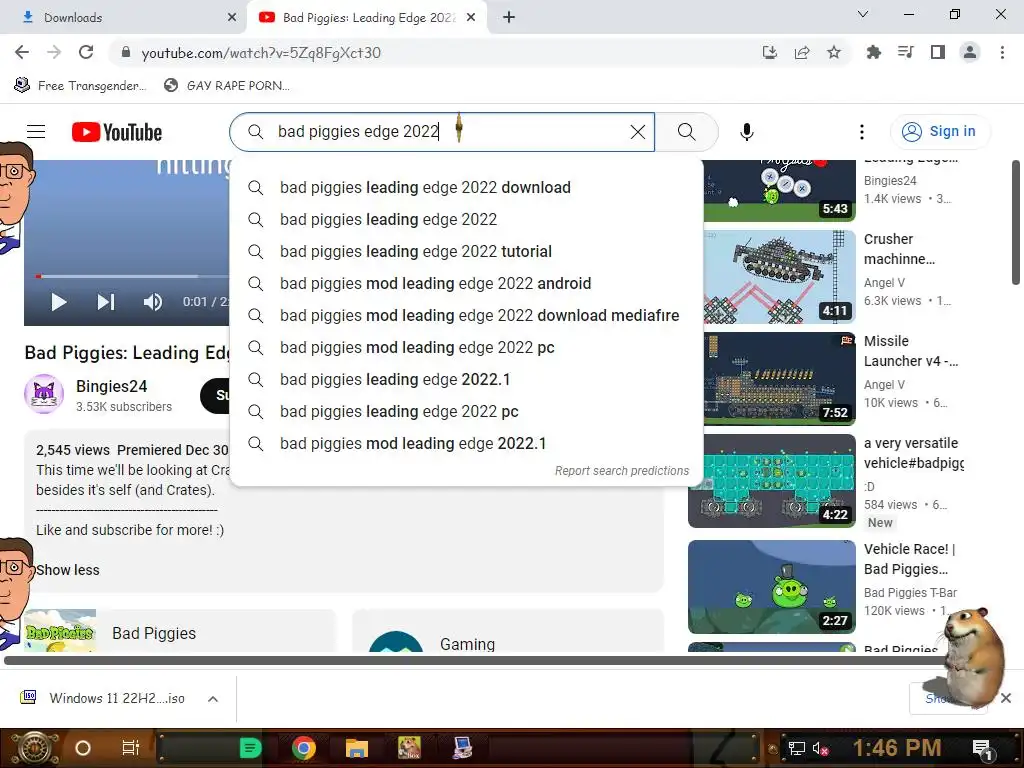The height and width of the screenshot is (768, 1024).
Task: Open YouTube settings three-dot menu
Action: (862, 132)
